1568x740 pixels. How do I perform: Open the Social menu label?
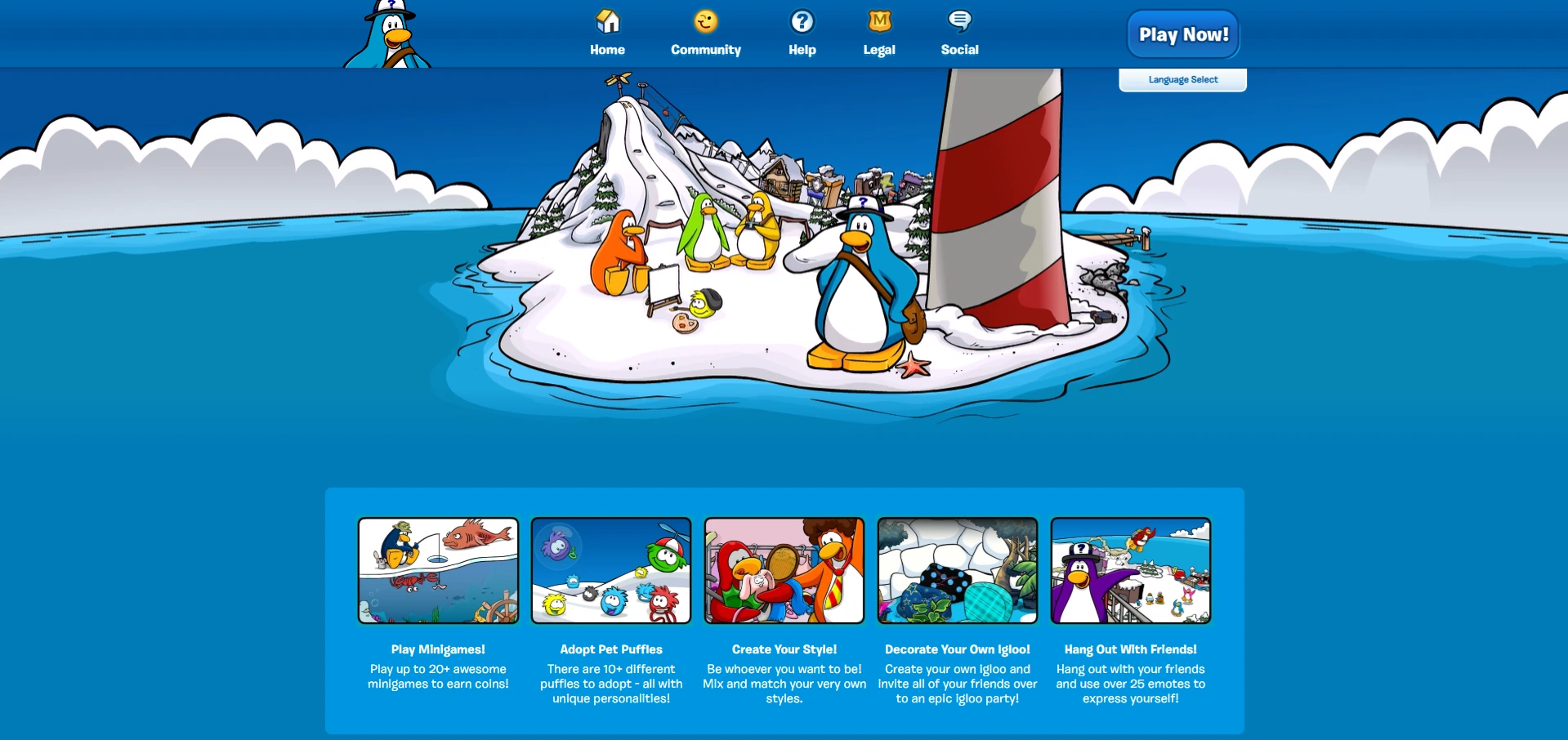coord(960,50)
